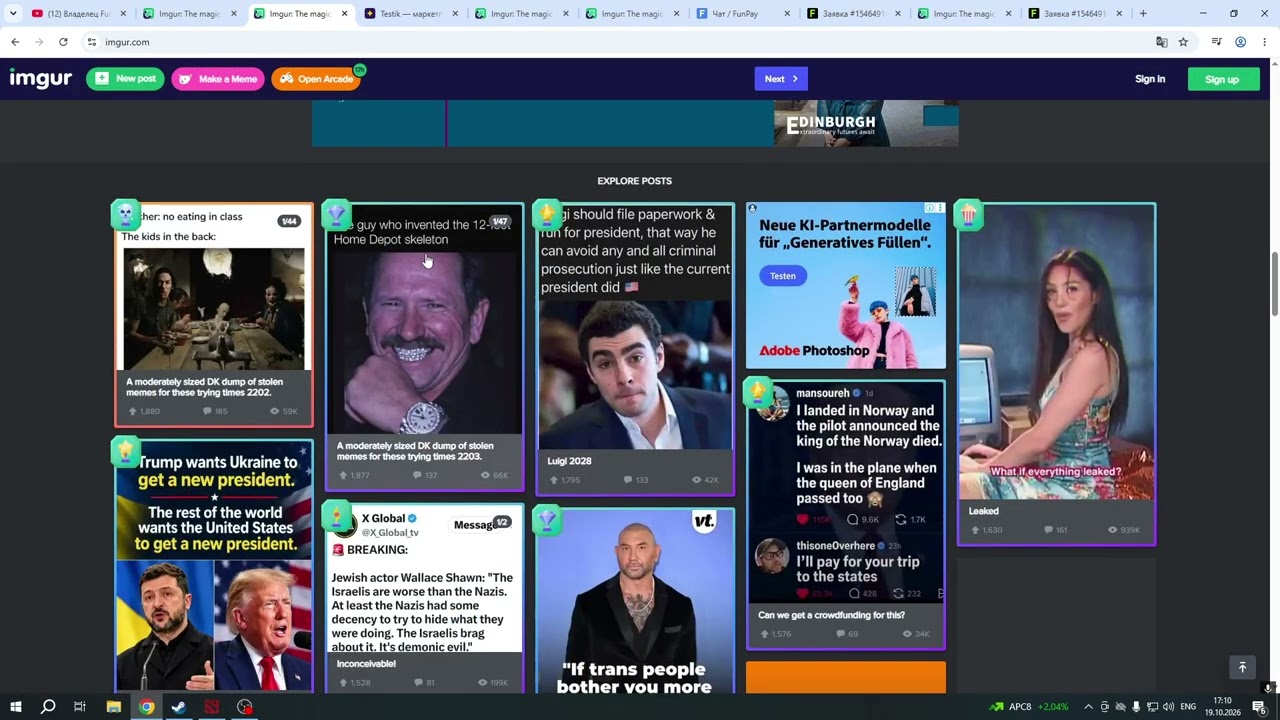Open the Trump wants Ukraine post
This screenshot has width=1280, height=720.
pyautogui.click(x=213, y=565)
